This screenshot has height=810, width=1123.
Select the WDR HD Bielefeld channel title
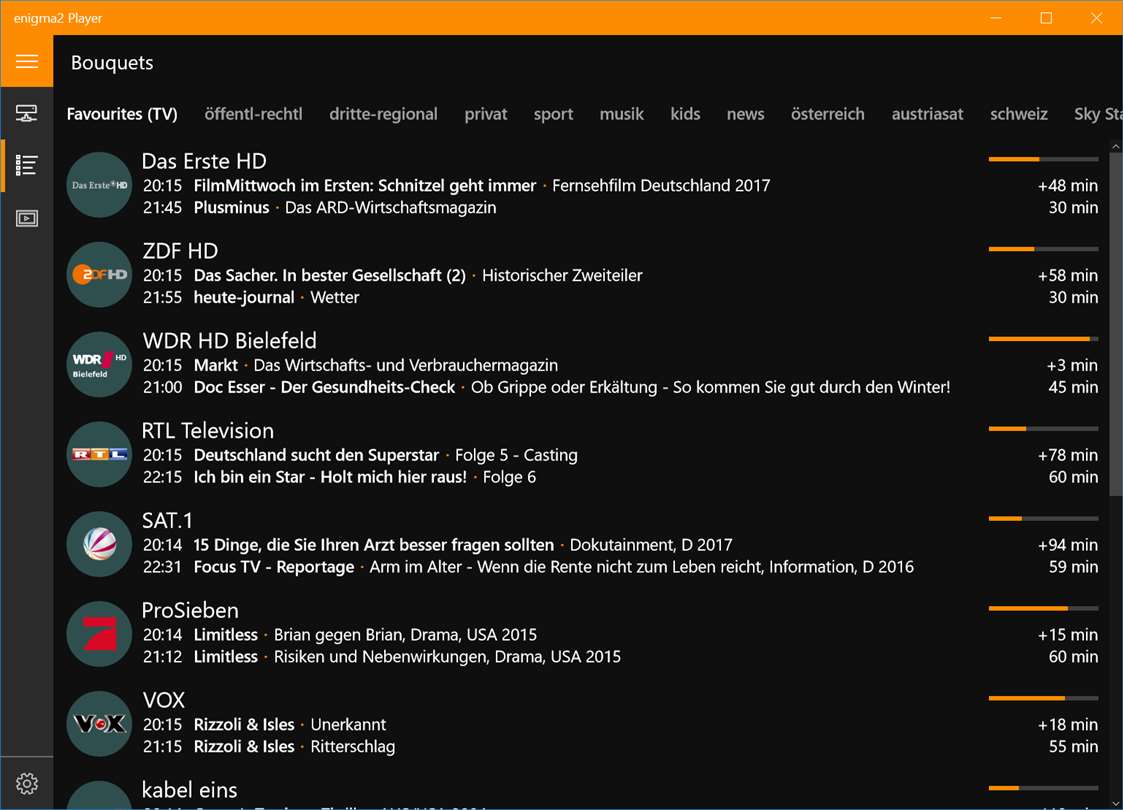click(229, 341)
